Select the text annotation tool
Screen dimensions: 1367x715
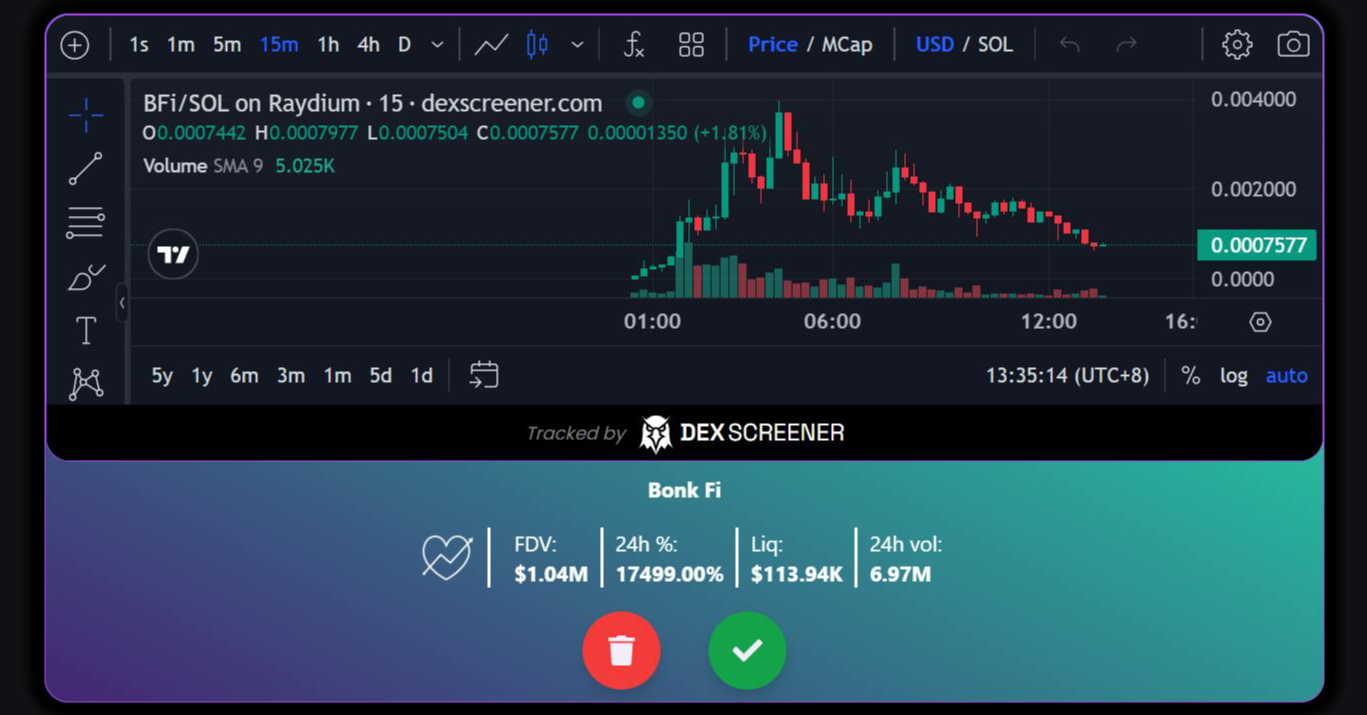pos(86,330)
